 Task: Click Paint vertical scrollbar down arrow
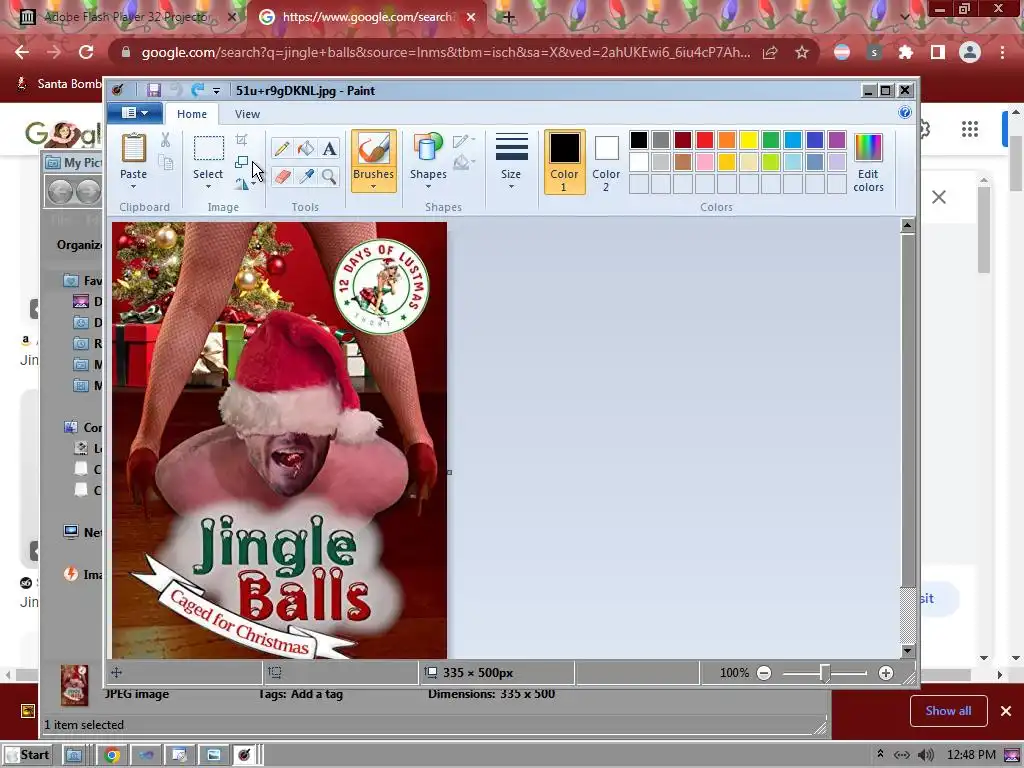pyautogui.click(x=907, y=650)
